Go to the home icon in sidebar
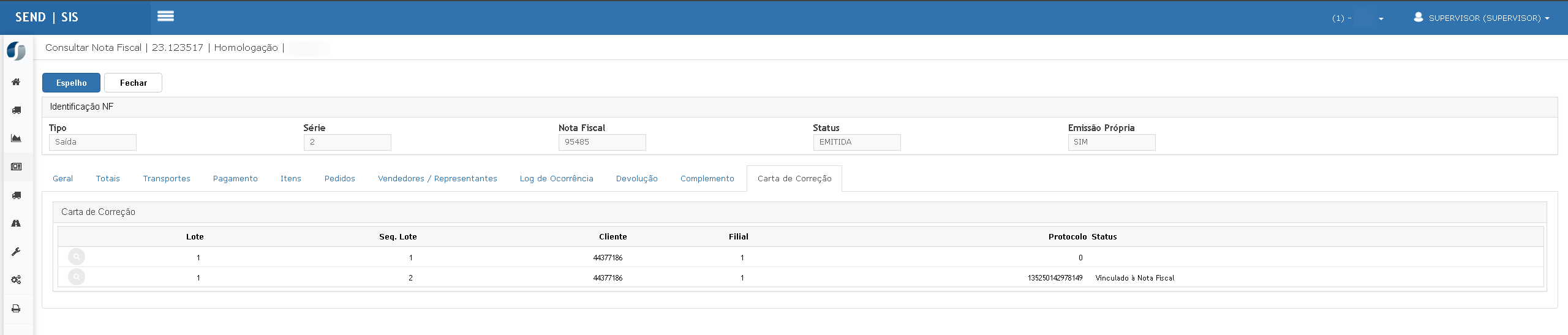Image resolution: width=1568 pixels, height=335 pixels. [x=17, y=82]
